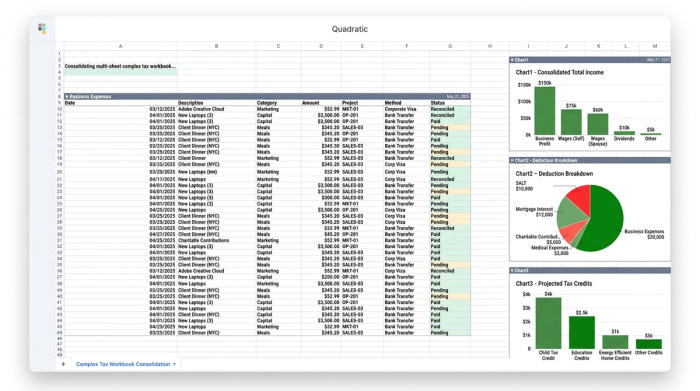Click the Chart3 title bar
The height and width of the screenshot is (391, 700).
pos(590,270)
